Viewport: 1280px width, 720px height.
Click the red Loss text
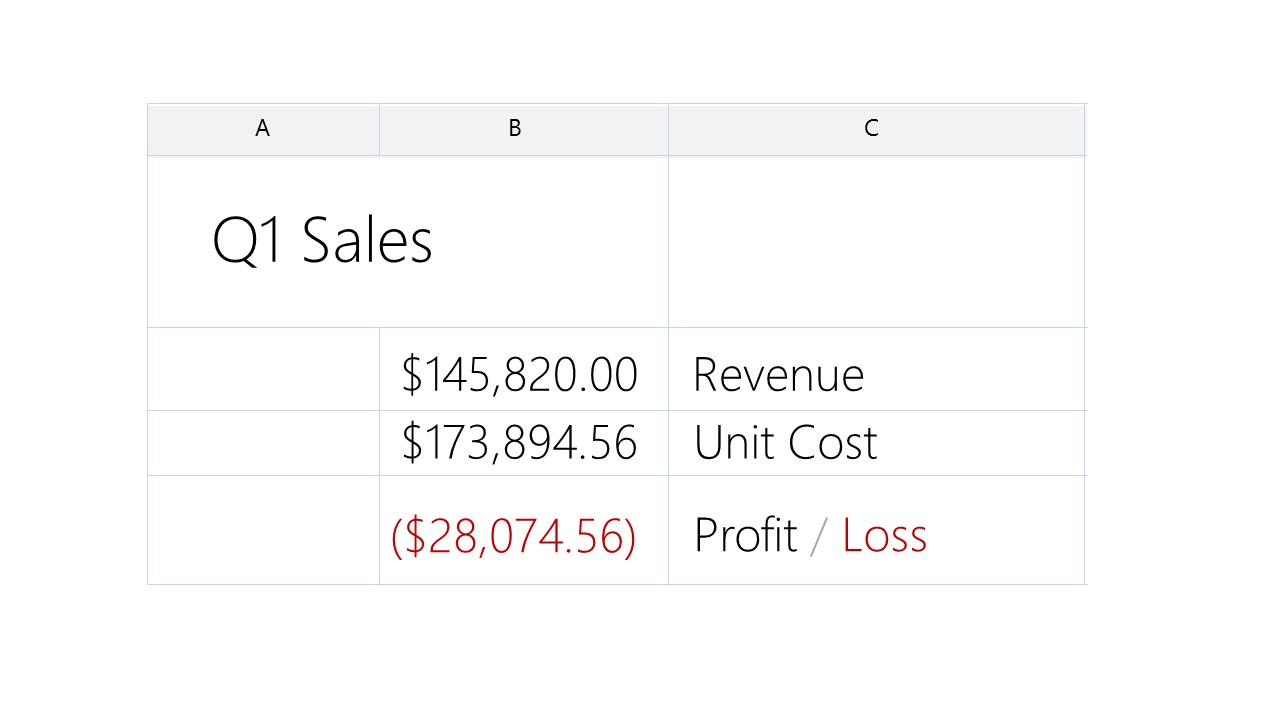(x=884, y=535)
